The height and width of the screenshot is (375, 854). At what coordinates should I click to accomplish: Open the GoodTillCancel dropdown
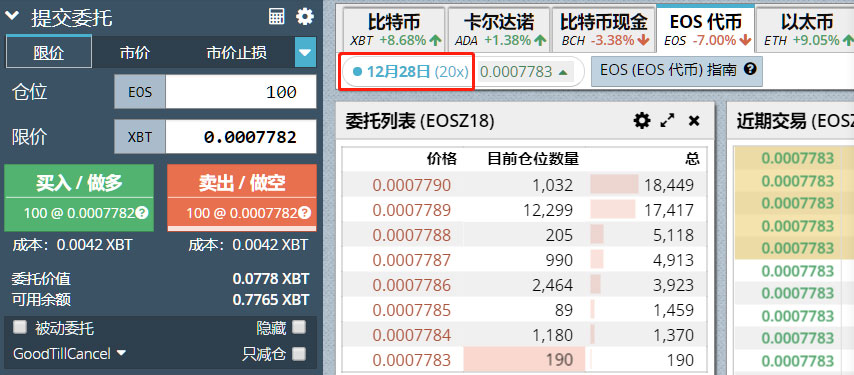(70, 354)
